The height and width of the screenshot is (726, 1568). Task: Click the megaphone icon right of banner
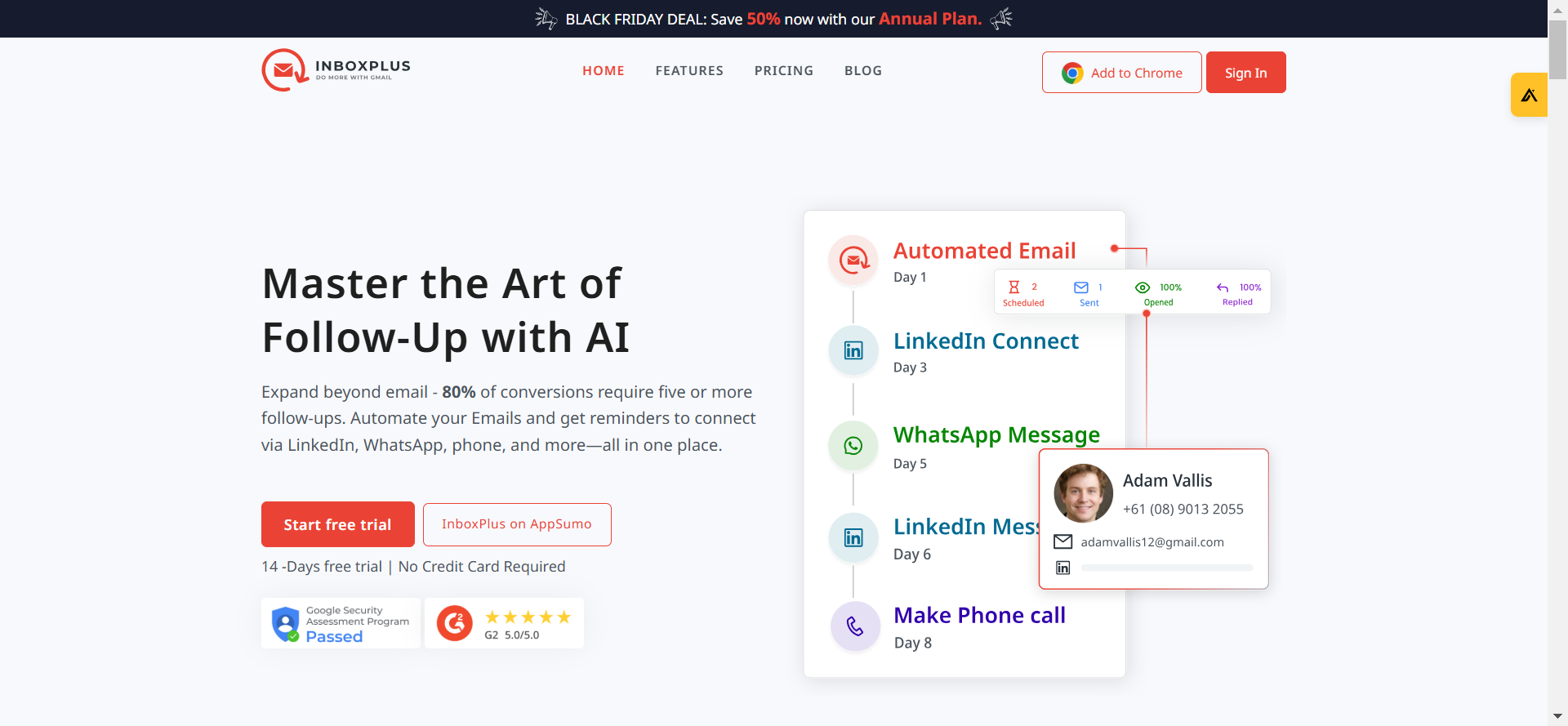pos(1001,18)
